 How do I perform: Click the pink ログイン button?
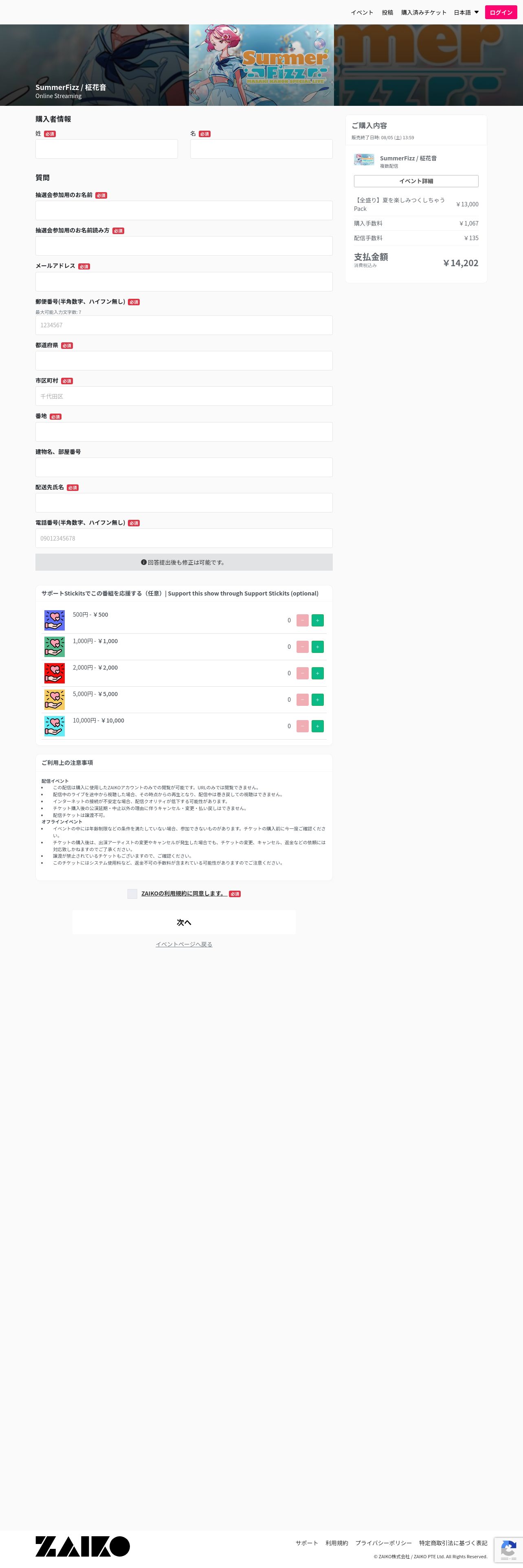click(501, 12)
